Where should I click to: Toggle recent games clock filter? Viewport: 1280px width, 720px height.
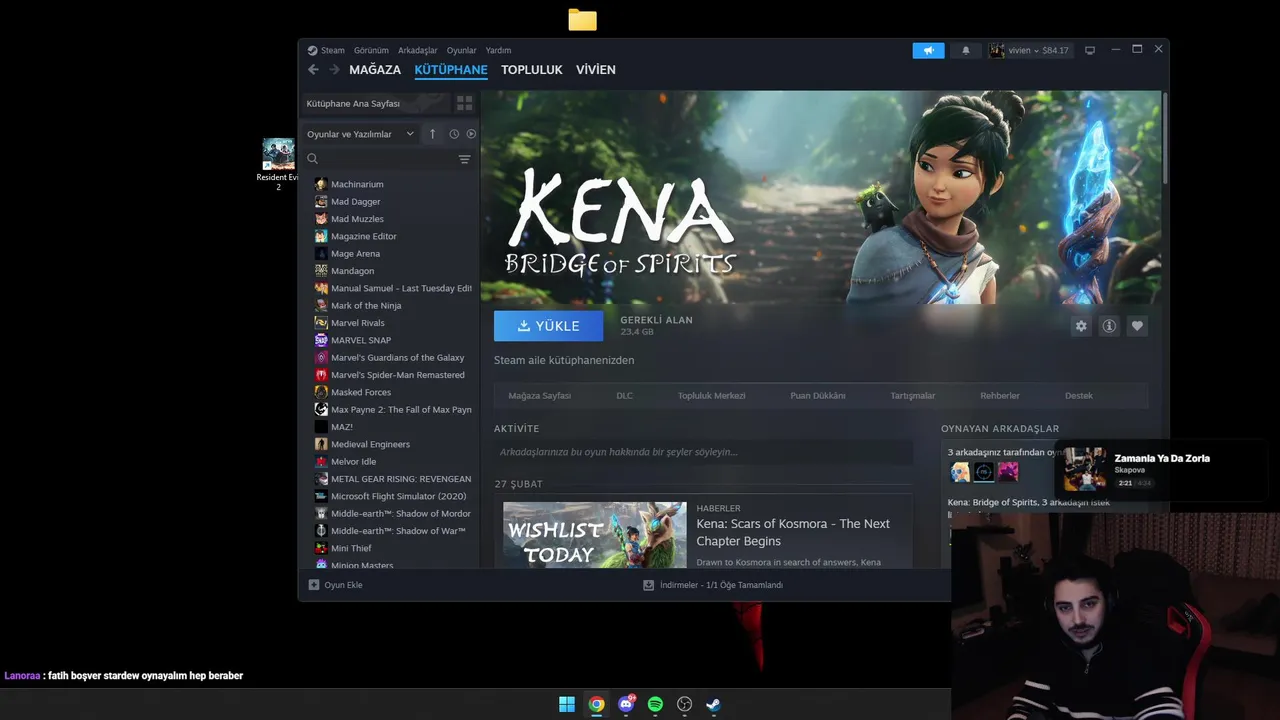[x=454, y=134]
